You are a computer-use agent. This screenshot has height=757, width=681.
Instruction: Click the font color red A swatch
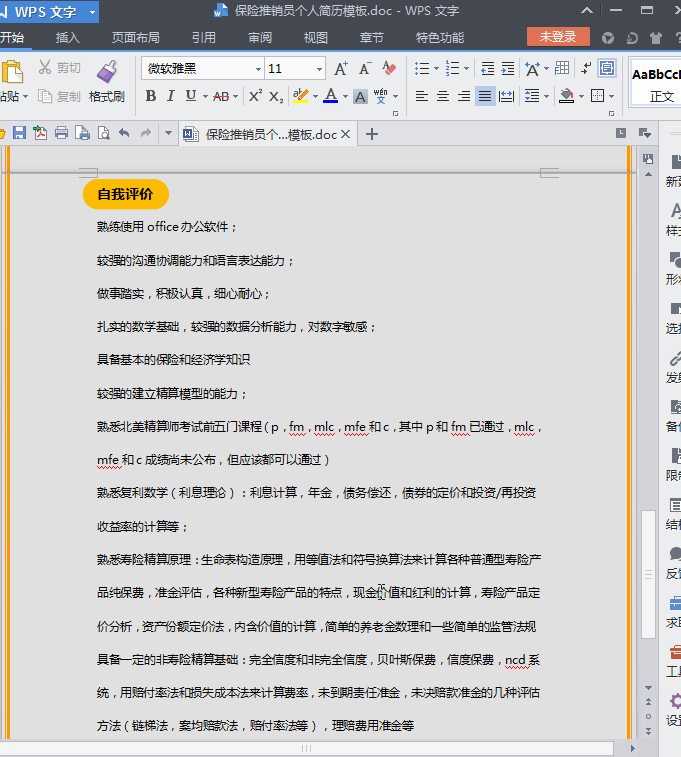pyautogui.click(x=330, y=96)
